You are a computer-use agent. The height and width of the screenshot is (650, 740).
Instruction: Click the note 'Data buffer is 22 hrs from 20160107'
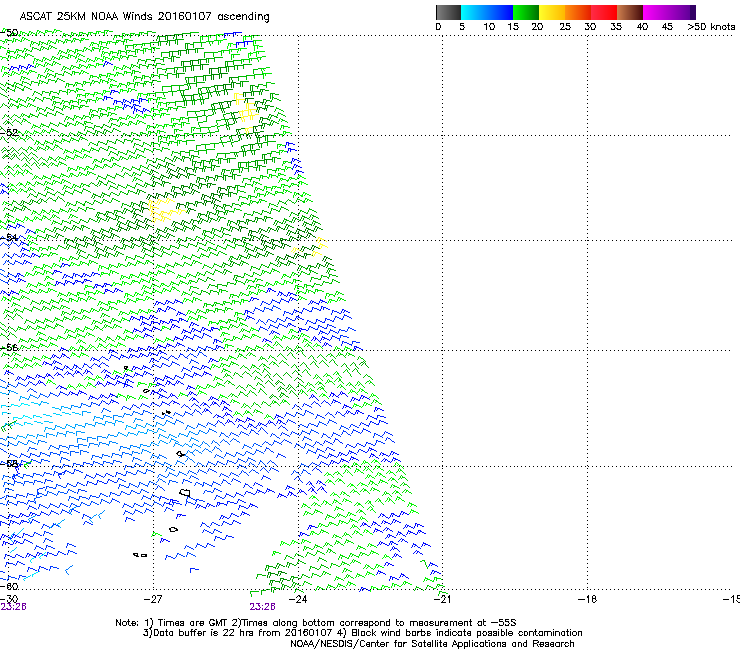237,633
